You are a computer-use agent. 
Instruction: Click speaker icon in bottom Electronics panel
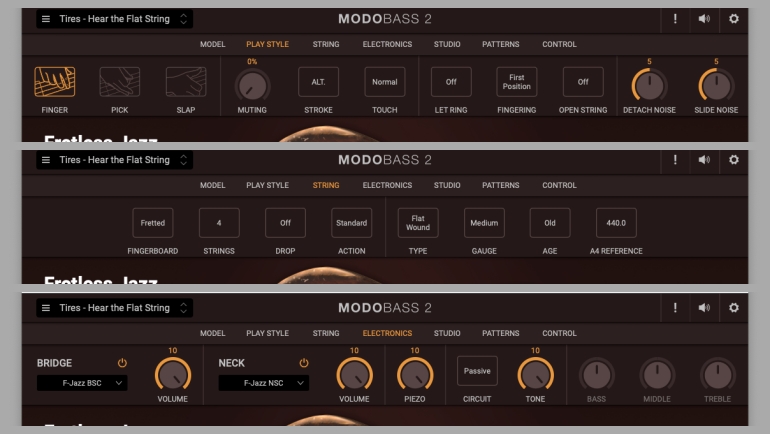pyautogui.click(x=704, y=308)
